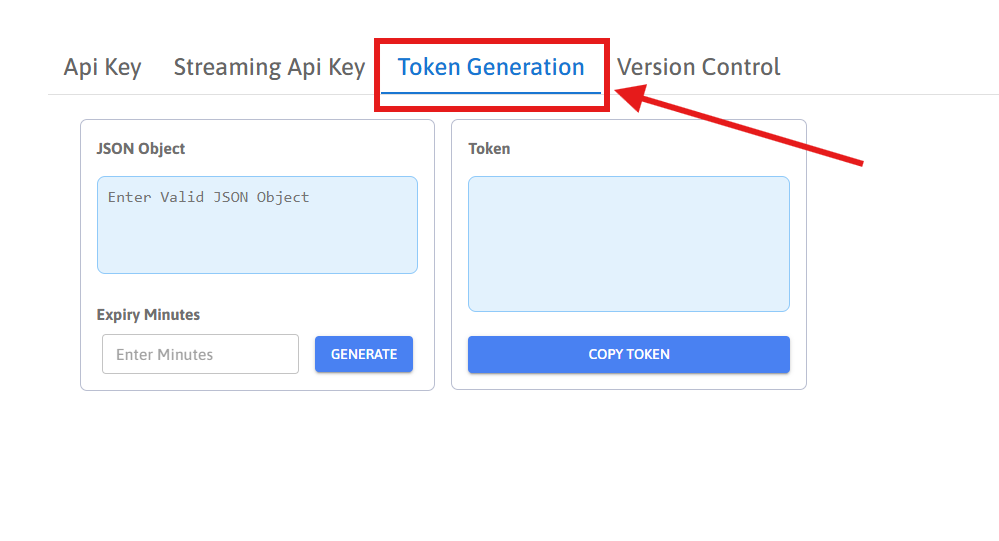Image resolution: width=999 pixels, height=541 pixels.
Task: Open the Streaming Api Key tab
Action: [x=269, y=68]
